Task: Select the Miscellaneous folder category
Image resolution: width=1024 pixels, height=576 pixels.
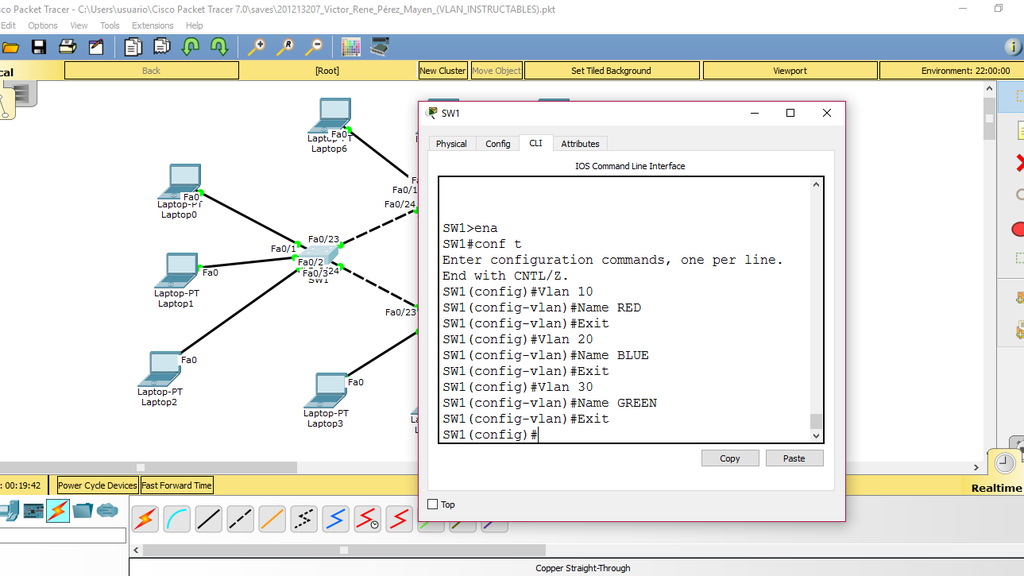Action: coord(83,510)
